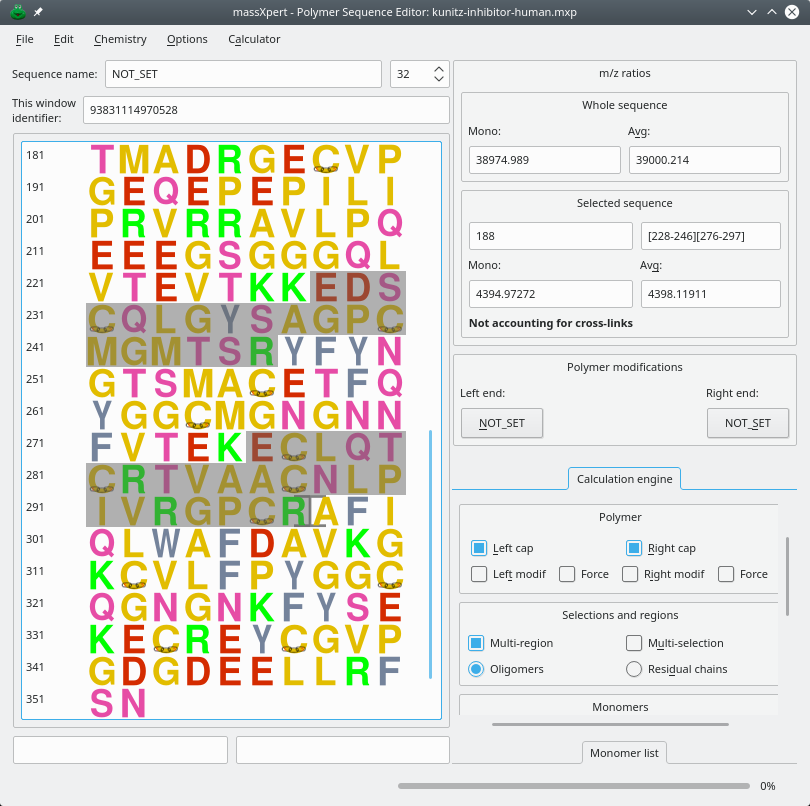Click the Right end NOT_SET button
The width and height of the screenshot is (810, 806).
pyautogui.click(x=747, y=423)
